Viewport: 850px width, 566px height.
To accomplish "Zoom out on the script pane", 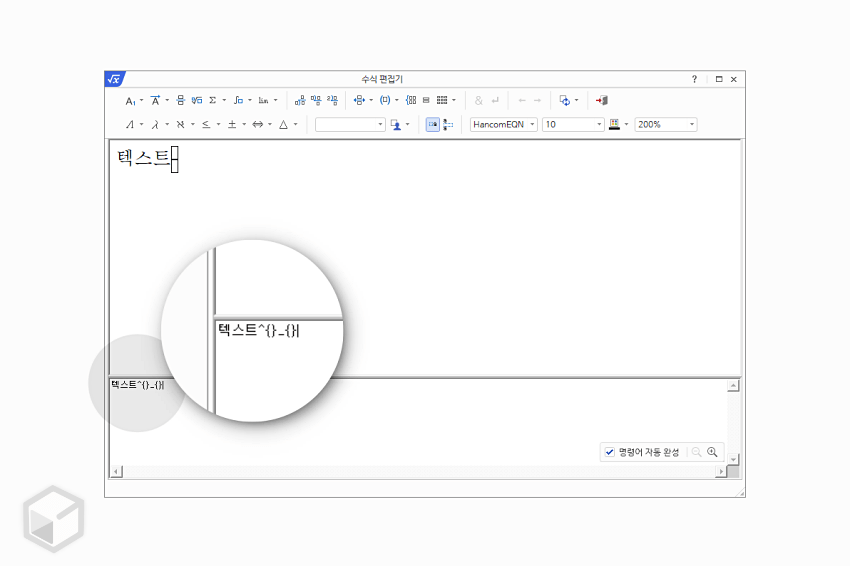I will point(697,452).
